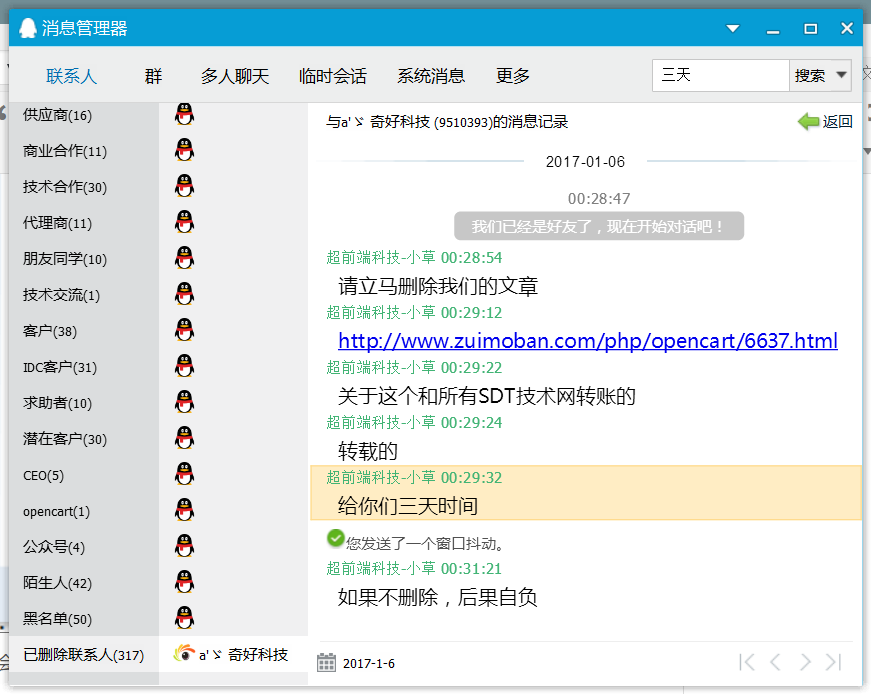This screenshot has width=871, height=694.
Task: Select the contact a' 奇好科技
Action: pos(233,655)
